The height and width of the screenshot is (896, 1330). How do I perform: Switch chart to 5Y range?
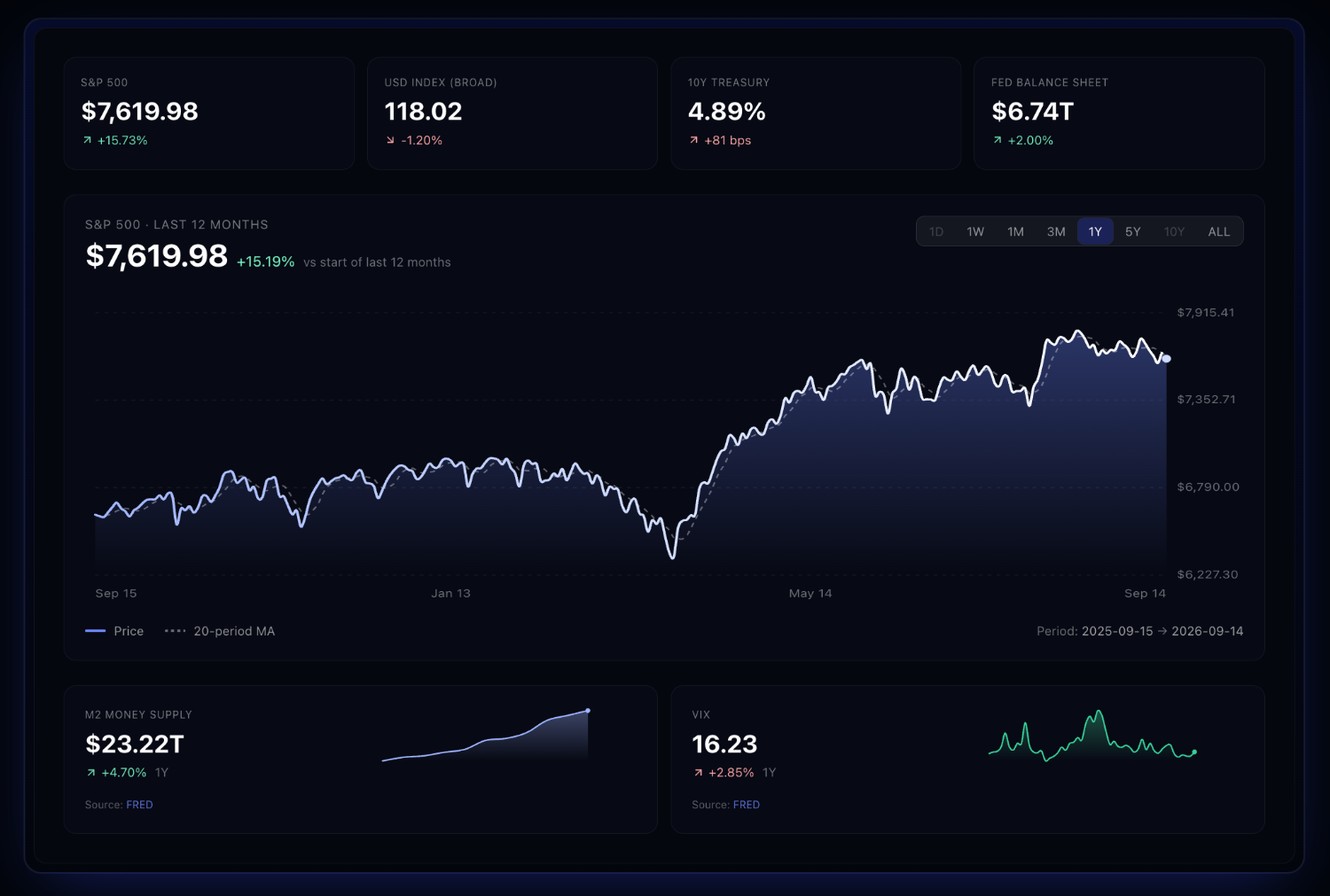pyautogui.click(x=1133, y=232)
